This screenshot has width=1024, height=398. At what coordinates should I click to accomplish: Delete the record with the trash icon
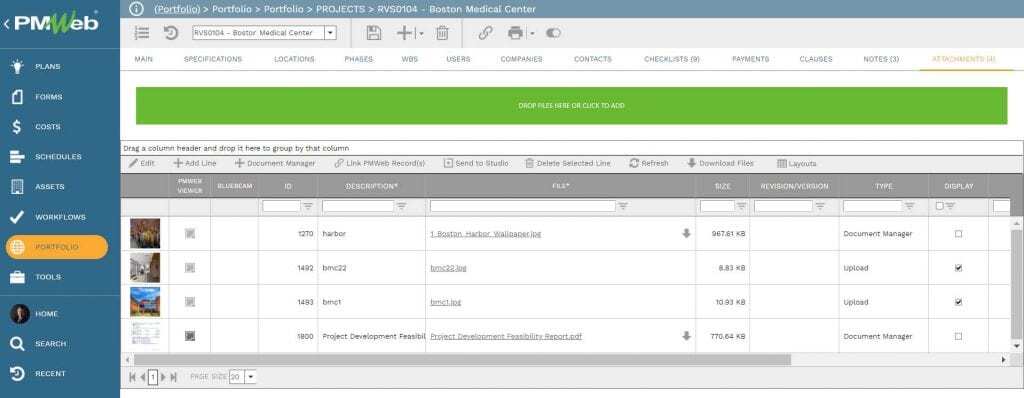point(442,33)
